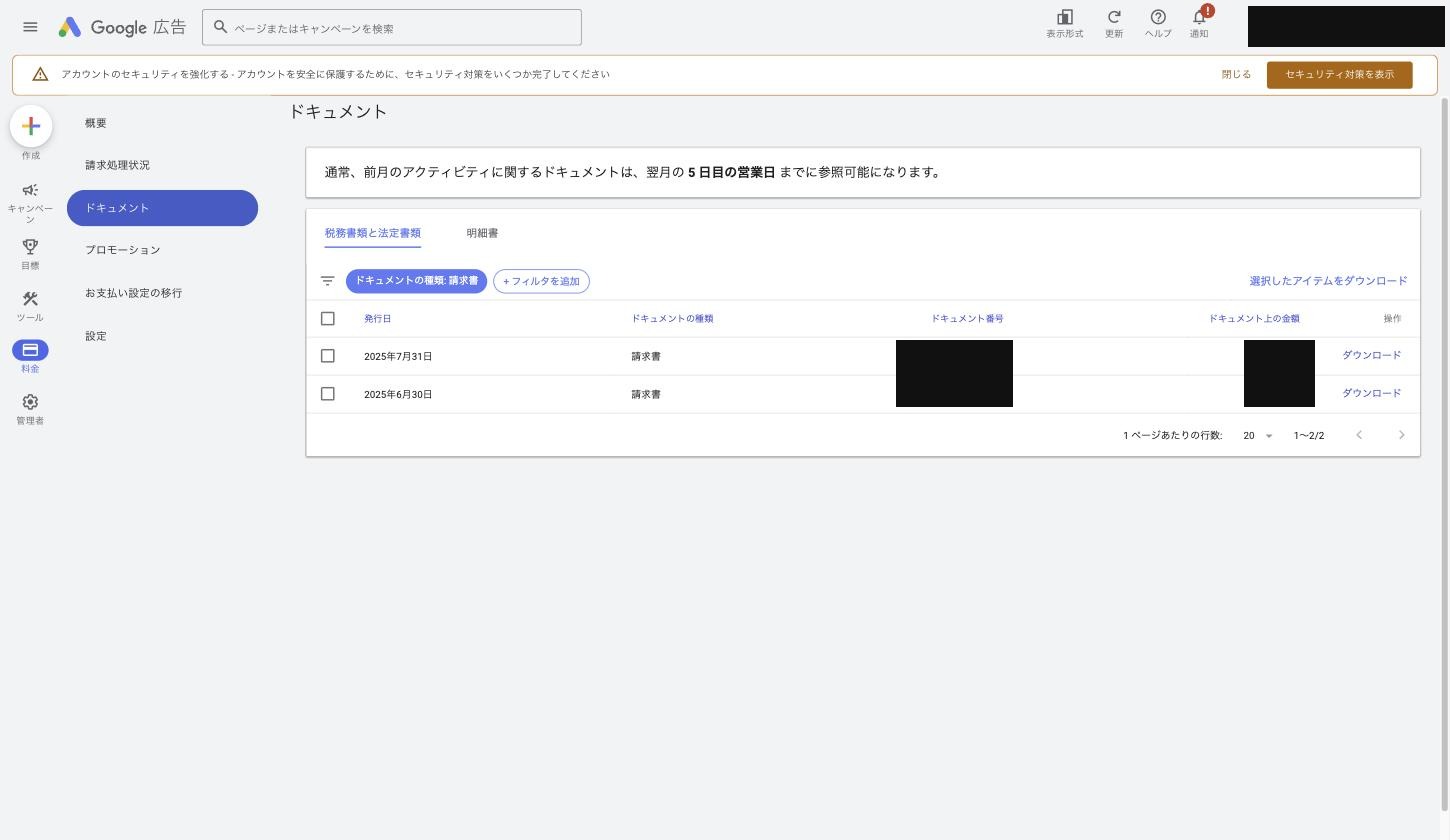Sort by ドキュメント番号 column header
The width and height of the screenshot is (1450, 840).
click(x=967, y=319)
